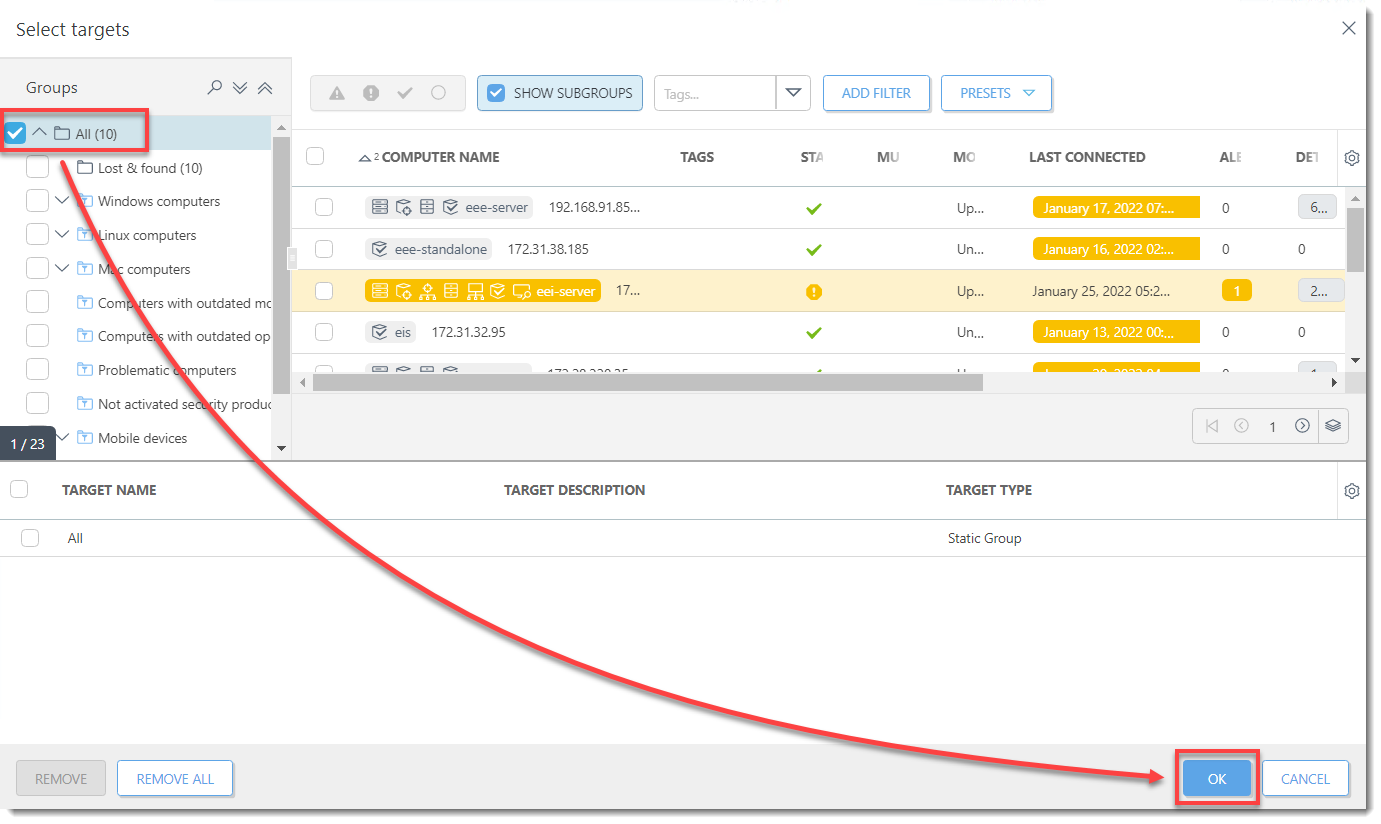
Task: Select Not activated security product group
Action: tap(185, 404)
